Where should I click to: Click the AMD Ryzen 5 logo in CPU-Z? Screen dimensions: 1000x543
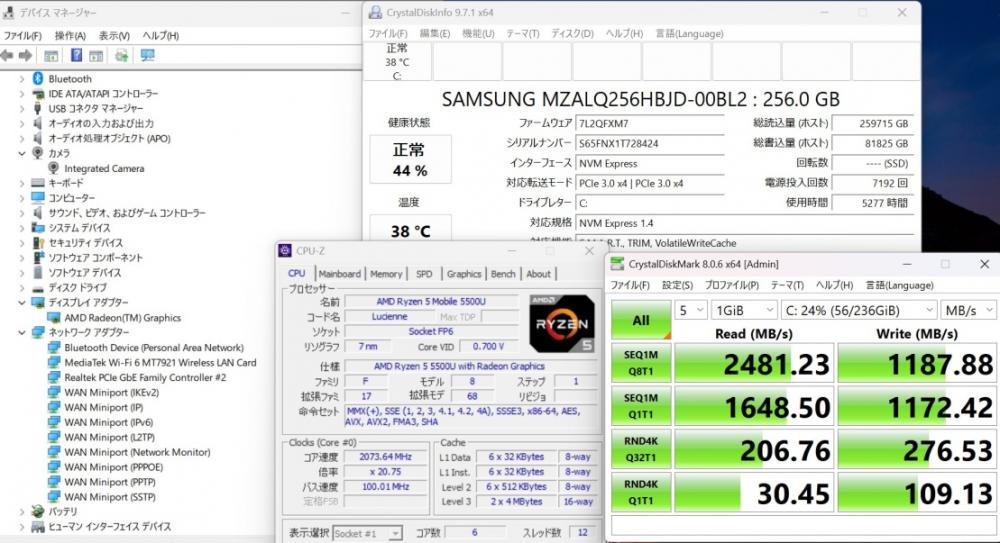tap(562, 324)
